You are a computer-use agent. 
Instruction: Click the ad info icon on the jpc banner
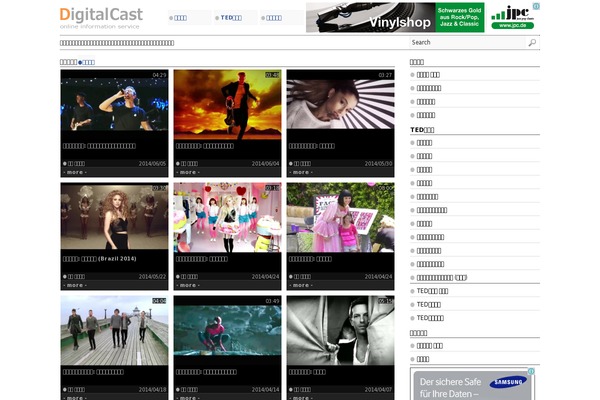tap(536, 6)
